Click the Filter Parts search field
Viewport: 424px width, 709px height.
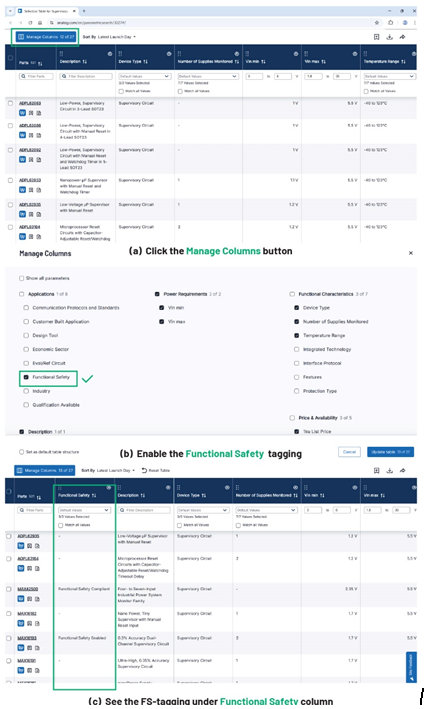point(36,76)
